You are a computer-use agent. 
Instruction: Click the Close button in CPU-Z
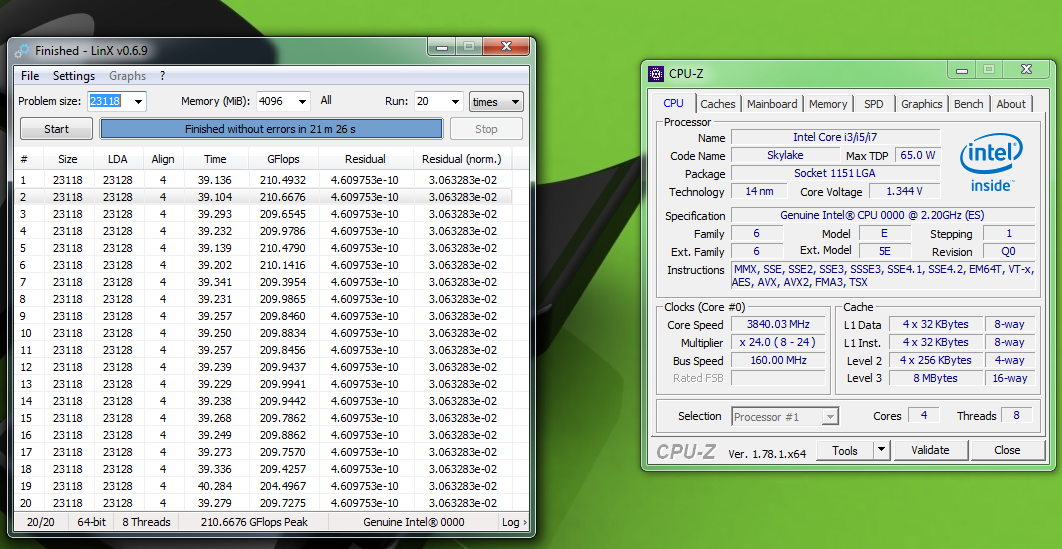[1007, 450]
